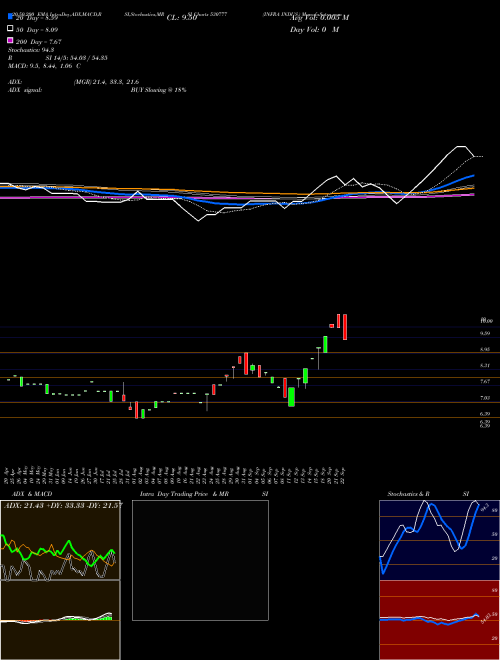Open the empty Intra Day Trading Price panel
The image size is (500, 660).
200,560
